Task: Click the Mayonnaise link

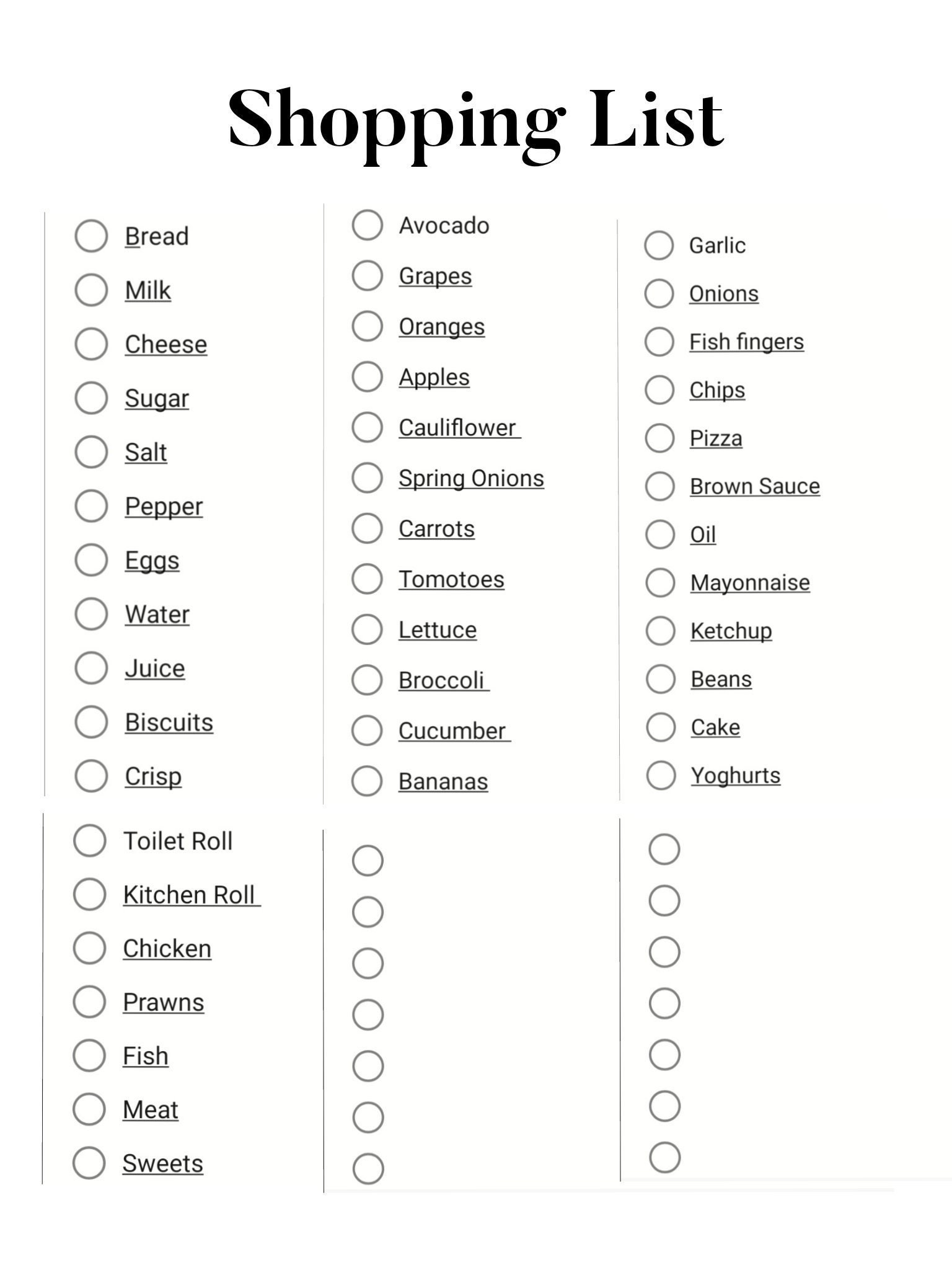Action: coord(750,583)
